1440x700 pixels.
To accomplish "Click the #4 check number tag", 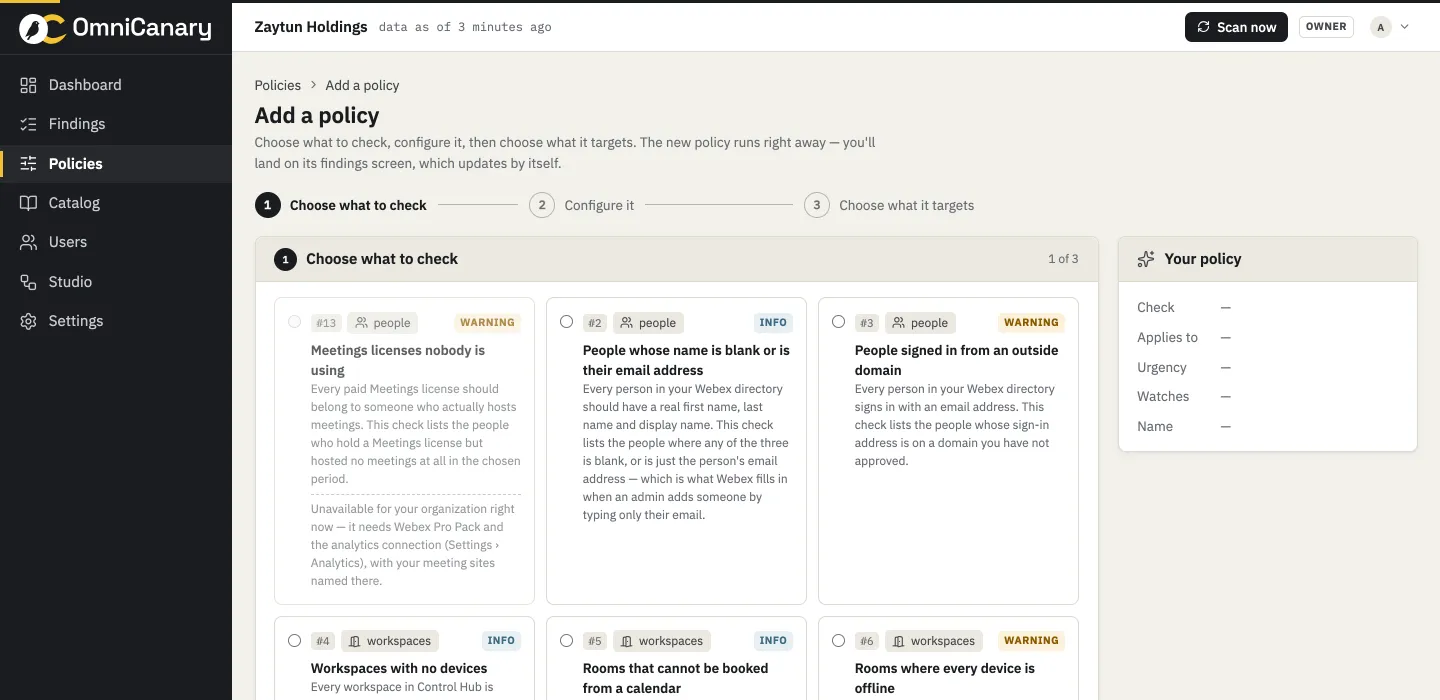I will [323, 641].
